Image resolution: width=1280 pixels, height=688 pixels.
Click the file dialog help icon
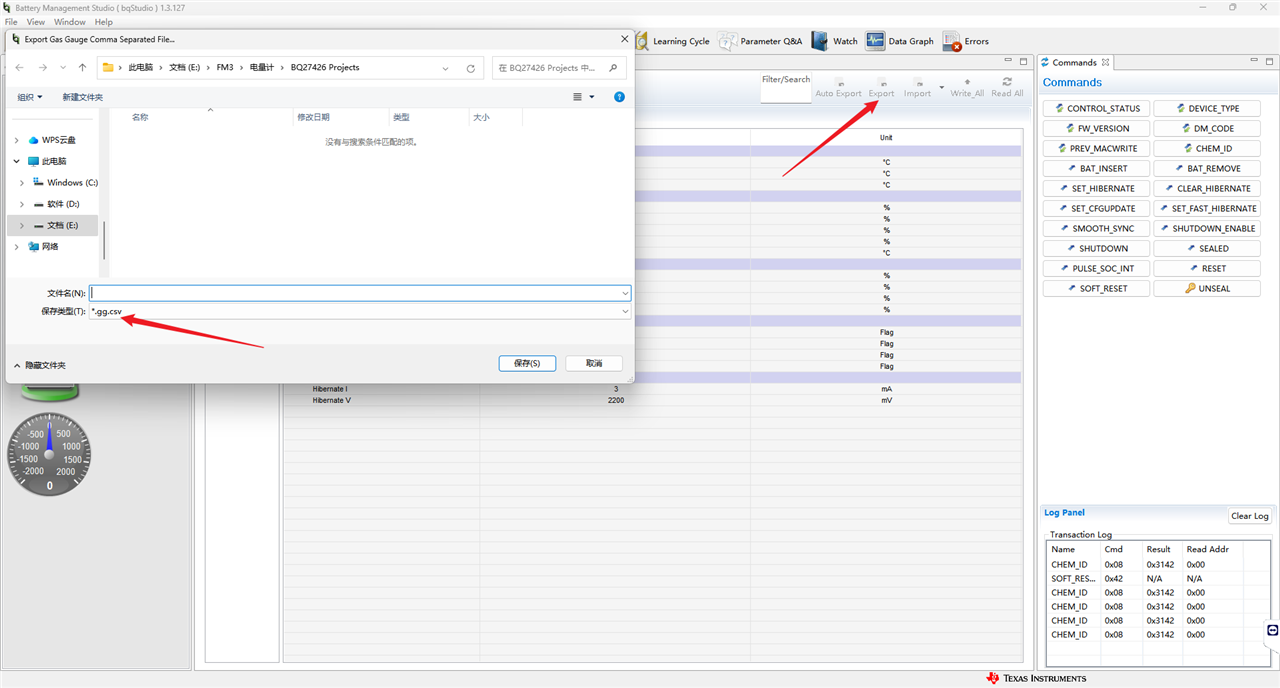619,97
